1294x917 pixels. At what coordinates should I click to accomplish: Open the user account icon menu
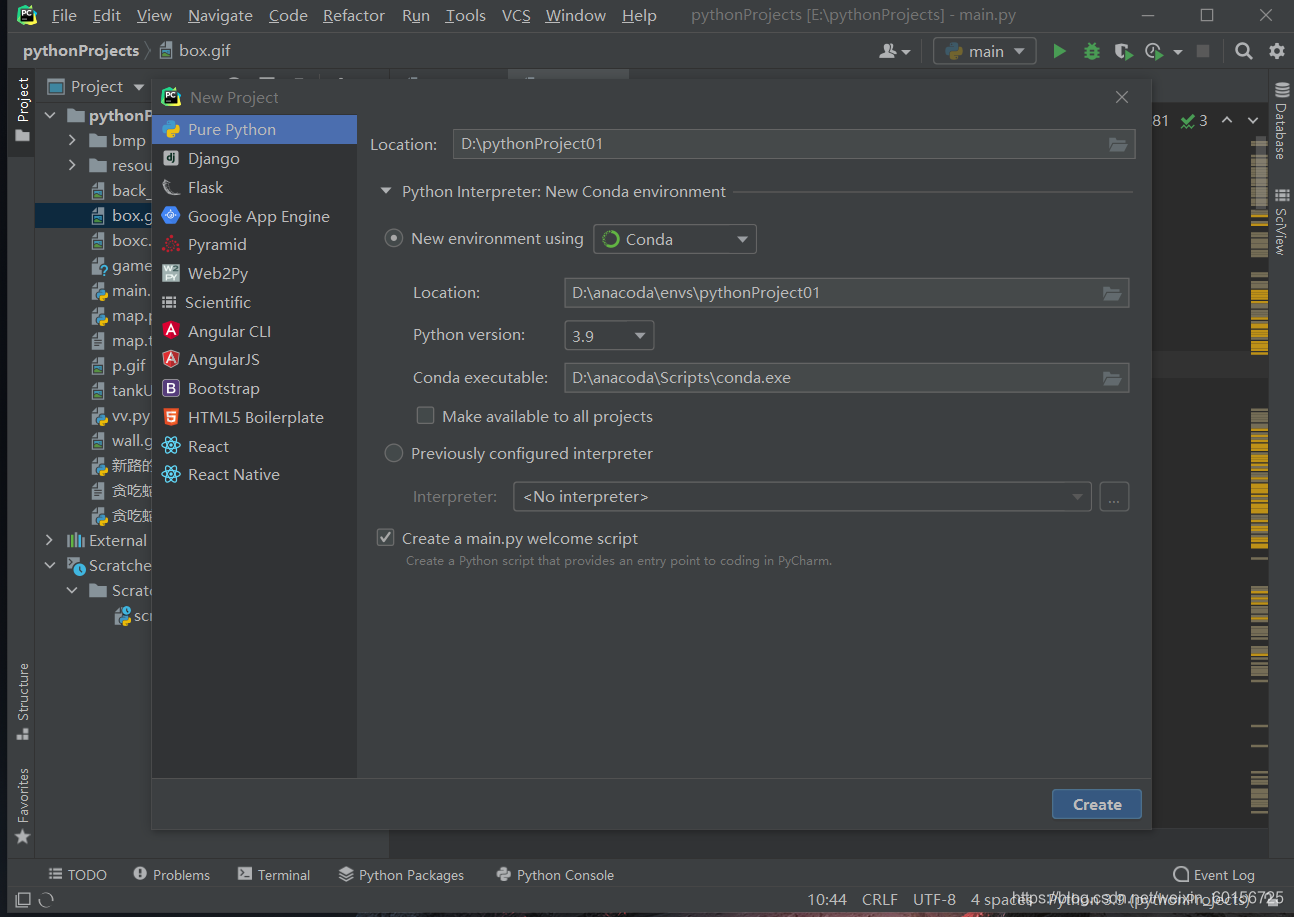tap(894, 51)
